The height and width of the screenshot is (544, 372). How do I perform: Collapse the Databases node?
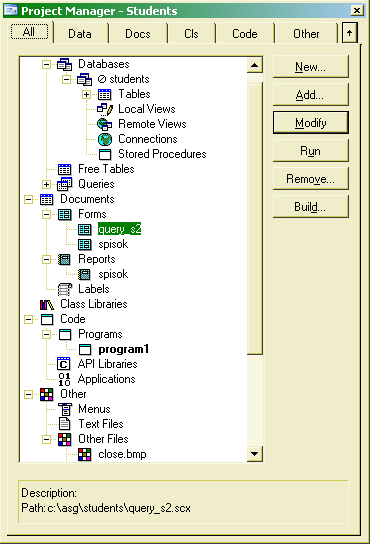(46, 65)
